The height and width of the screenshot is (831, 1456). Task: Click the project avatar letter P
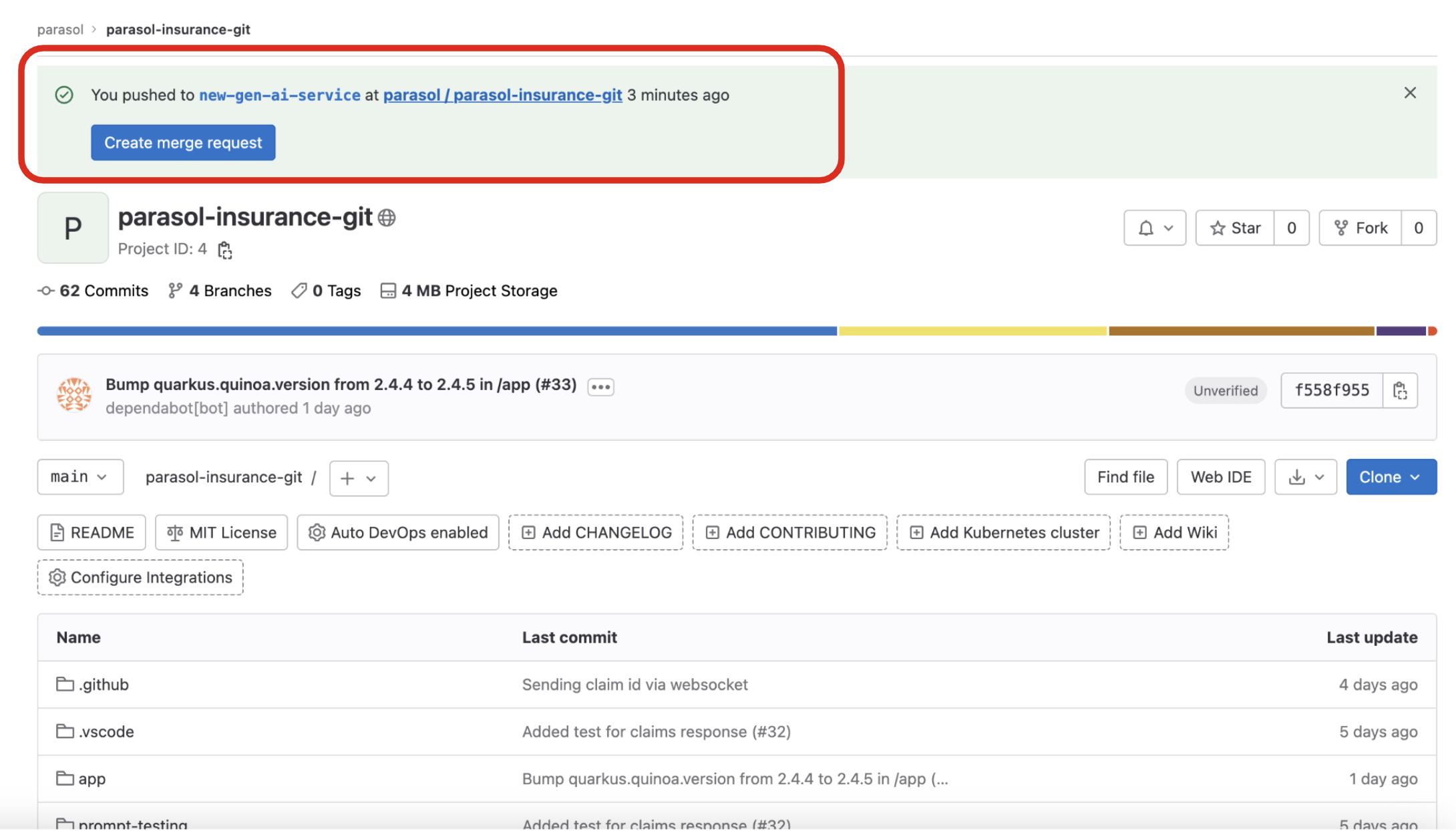pyautogui.click(x=73, y=228)
